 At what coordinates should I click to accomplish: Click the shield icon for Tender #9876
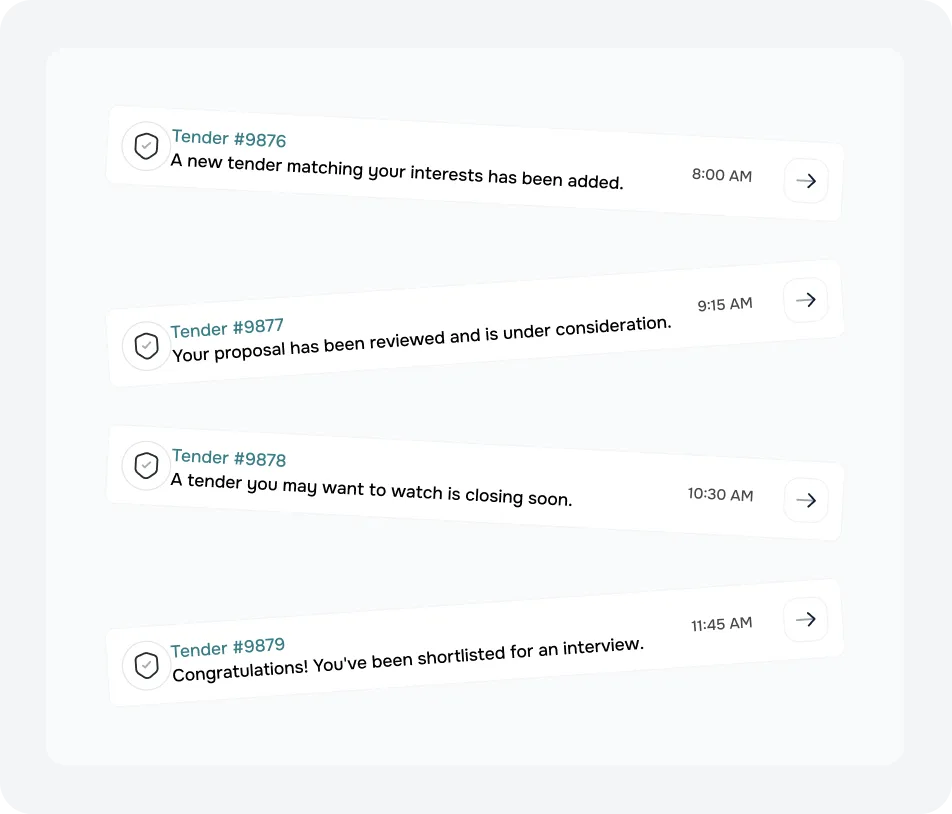(146, 146)
